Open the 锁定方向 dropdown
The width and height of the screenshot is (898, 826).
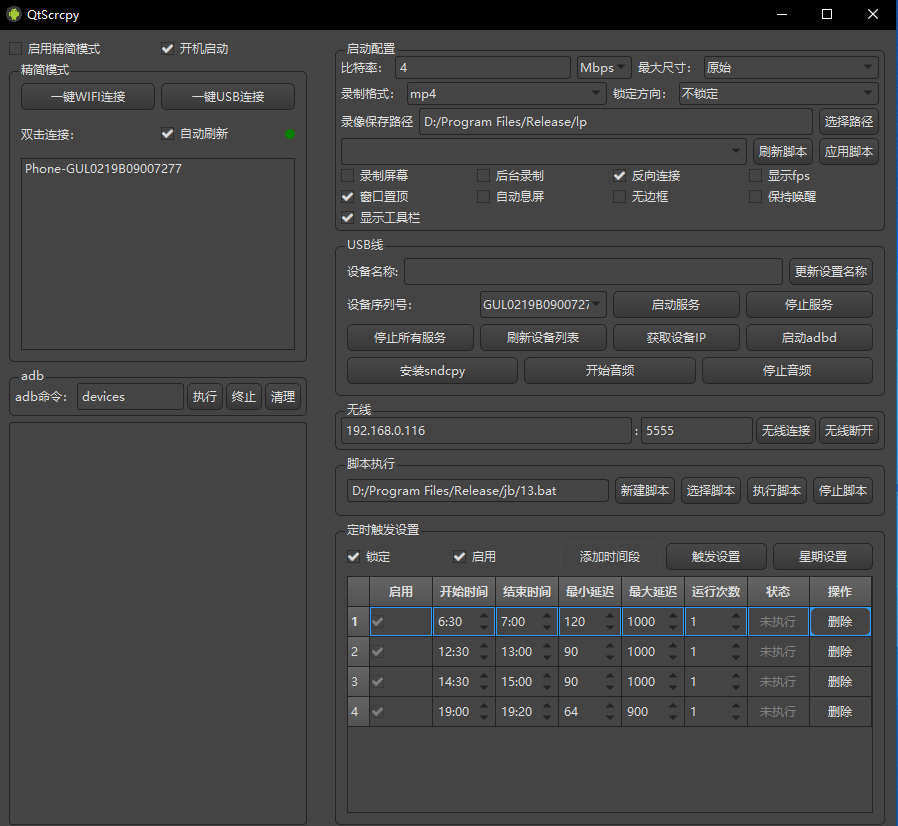777,94
